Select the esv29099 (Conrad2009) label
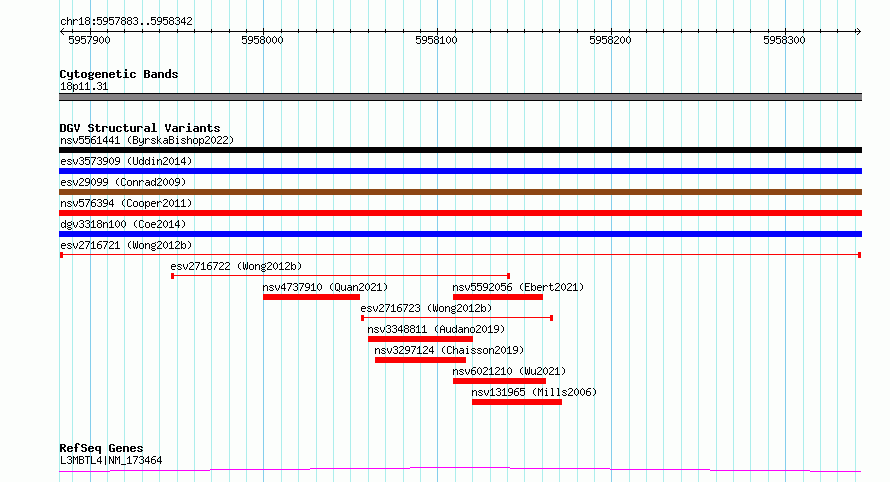 pyautogui.click(x=123, y=182)
